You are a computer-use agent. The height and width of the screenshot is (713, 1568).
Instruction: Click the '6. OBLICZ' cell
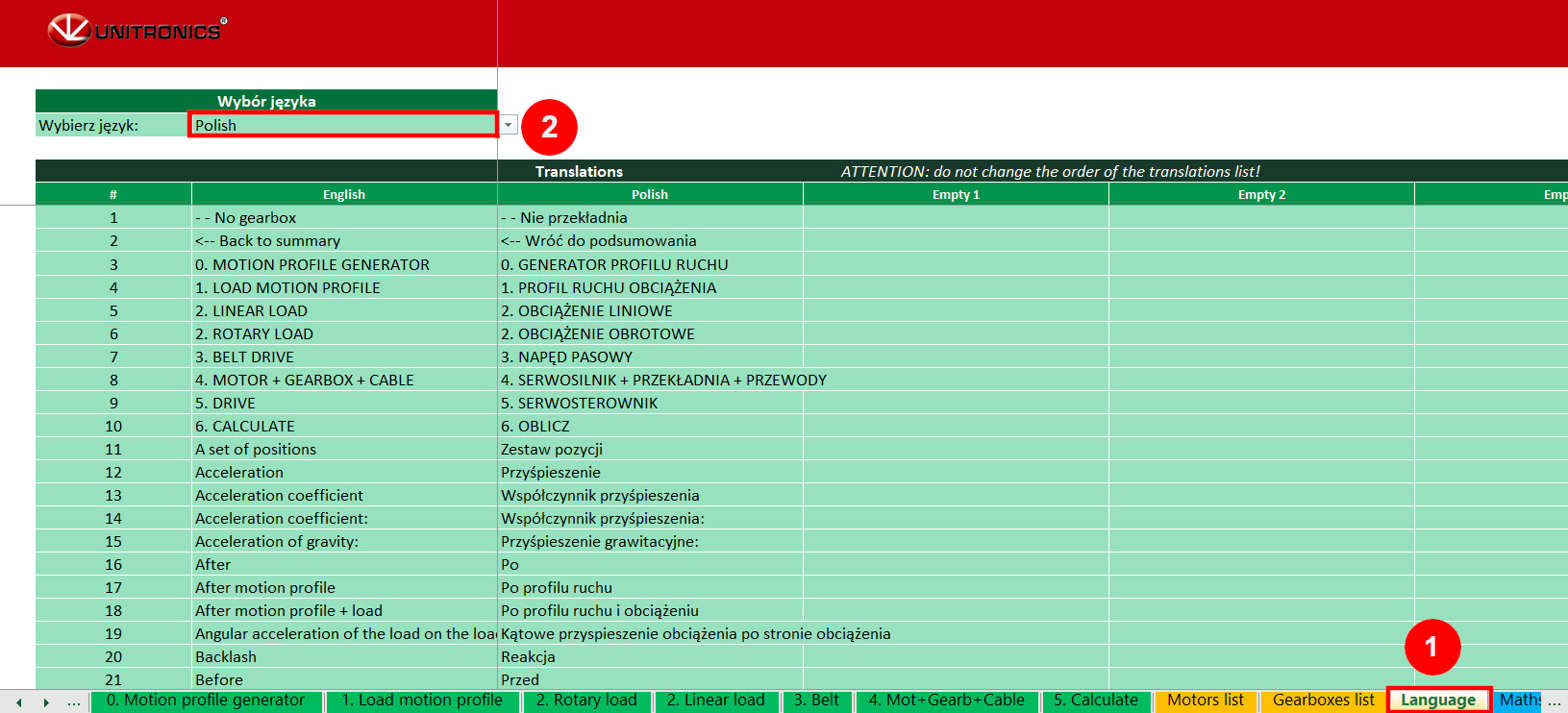click(650, 426)
